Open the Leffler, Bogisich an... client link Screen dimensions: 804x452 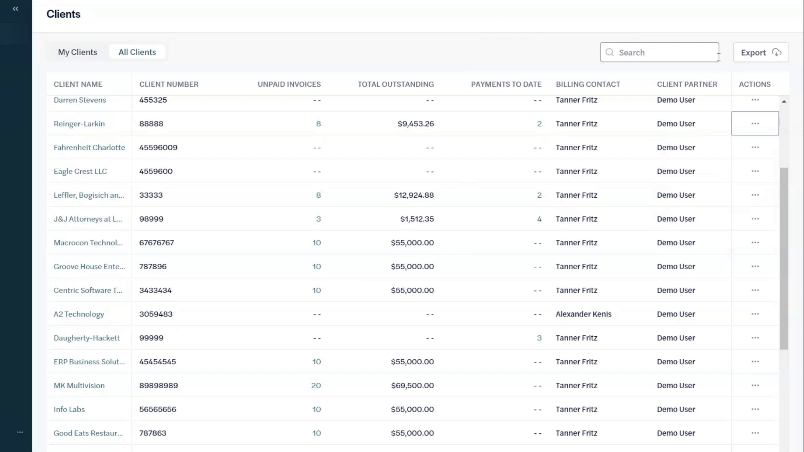89,195
